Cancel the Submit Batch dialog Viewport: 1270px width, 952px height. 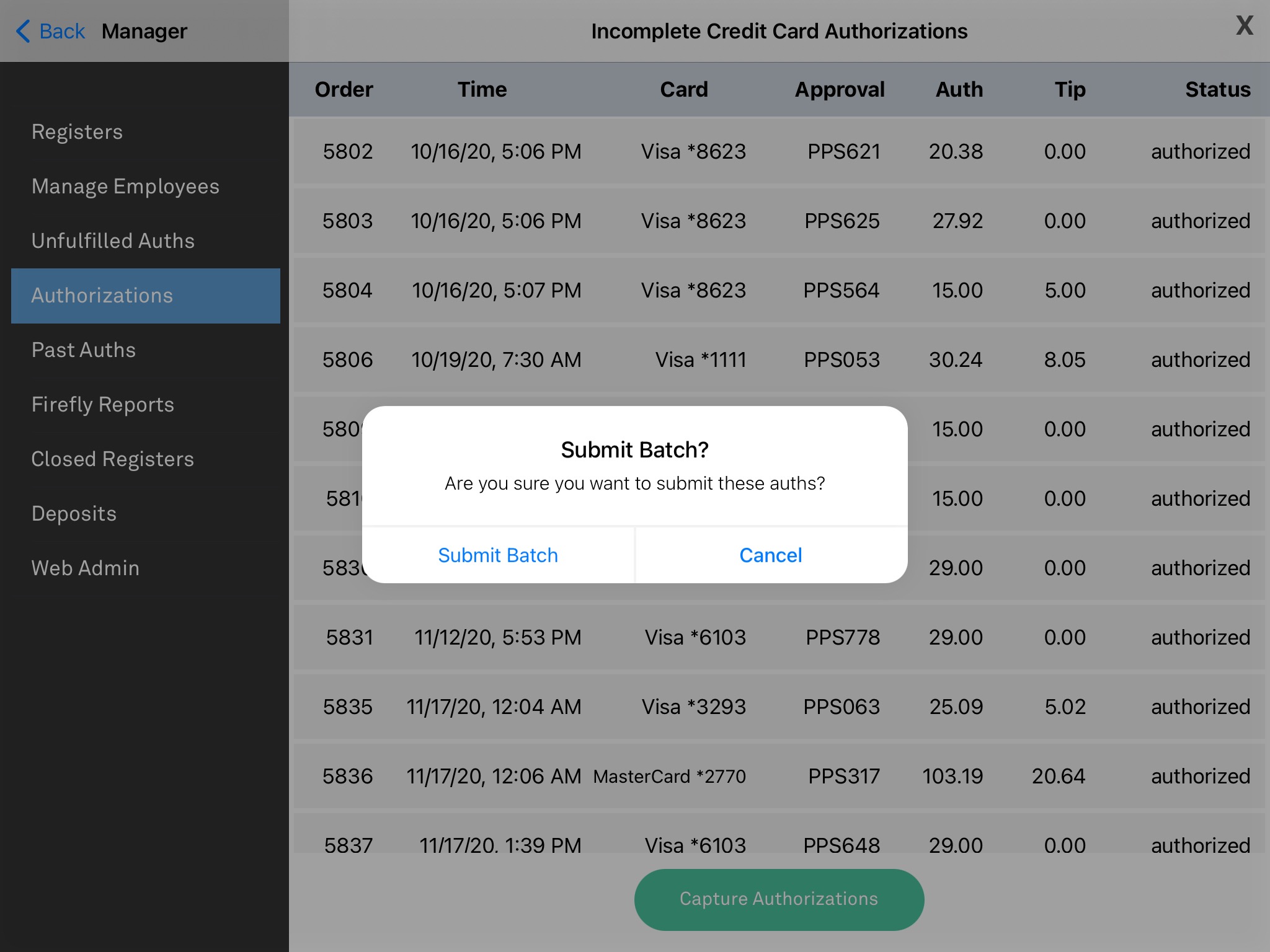click(x=771, y=555)
